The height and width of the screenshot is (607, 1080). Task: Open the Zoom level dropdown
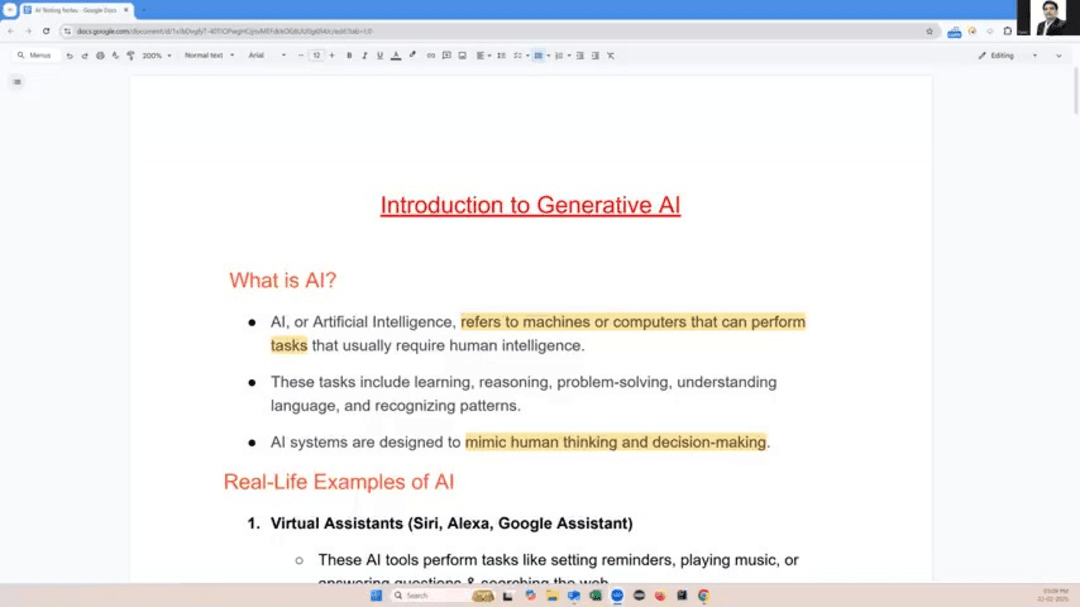(x=155, y=55)
